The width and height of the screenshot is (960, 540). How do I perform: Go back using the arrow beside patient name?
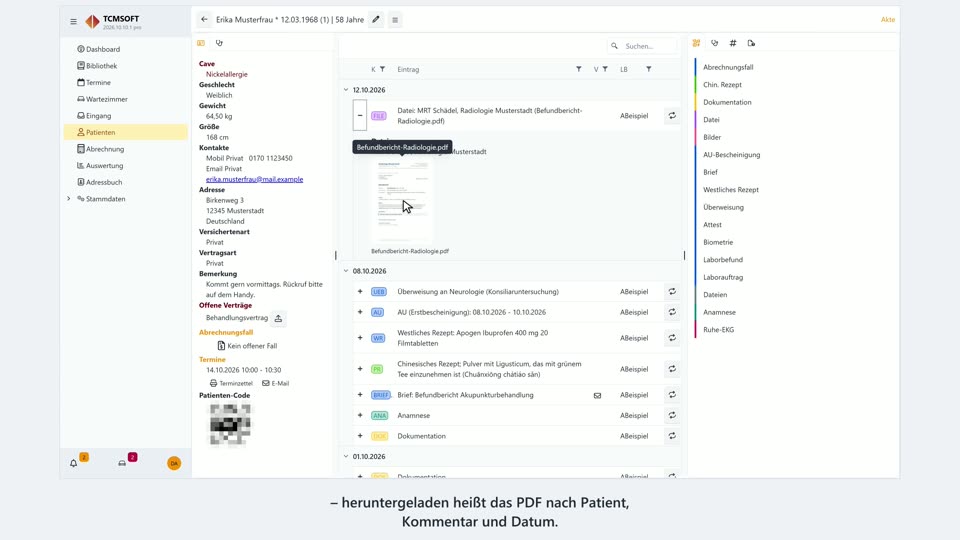click(204, 20)
